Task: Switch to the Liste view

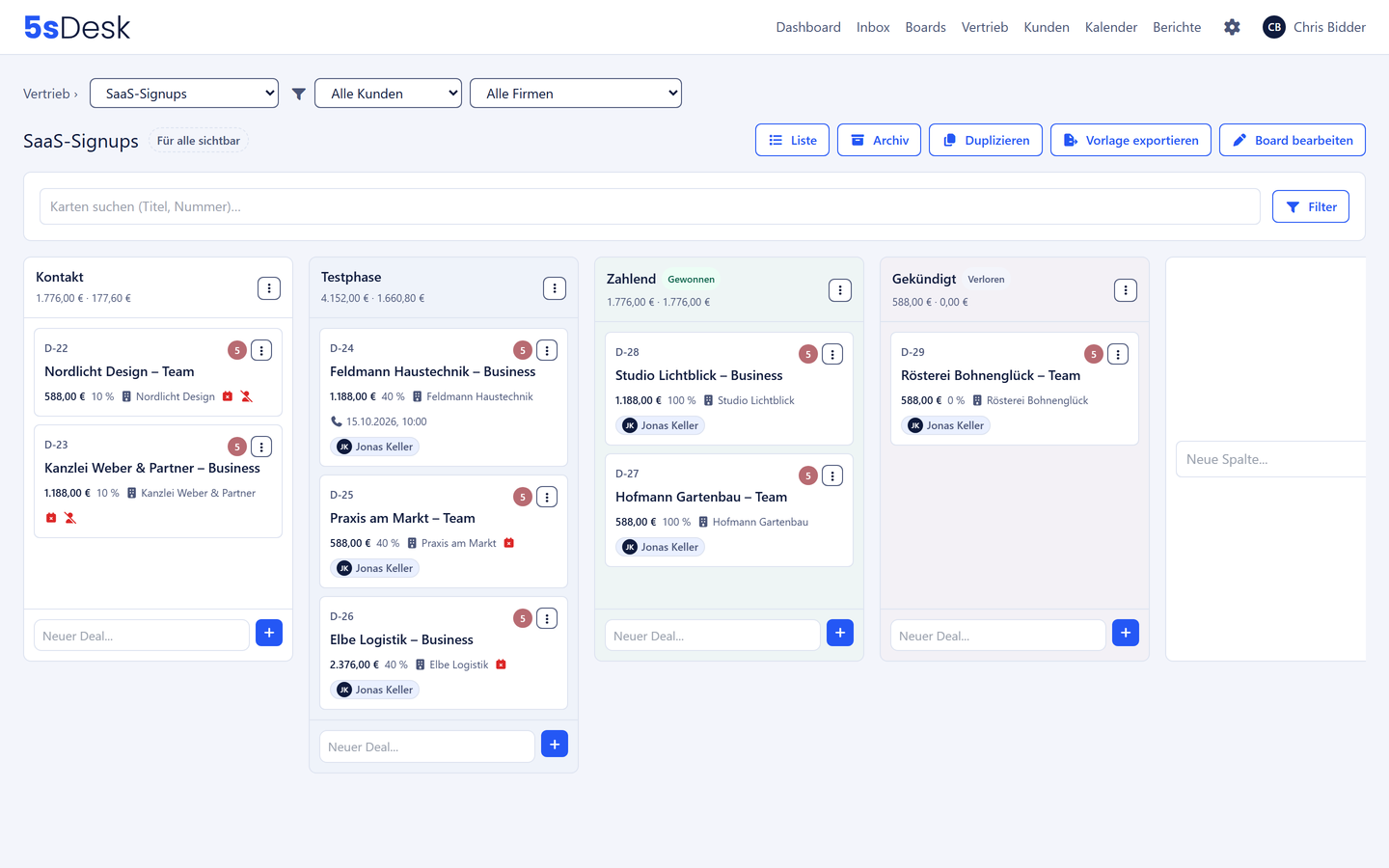Action: coord(793,140)
